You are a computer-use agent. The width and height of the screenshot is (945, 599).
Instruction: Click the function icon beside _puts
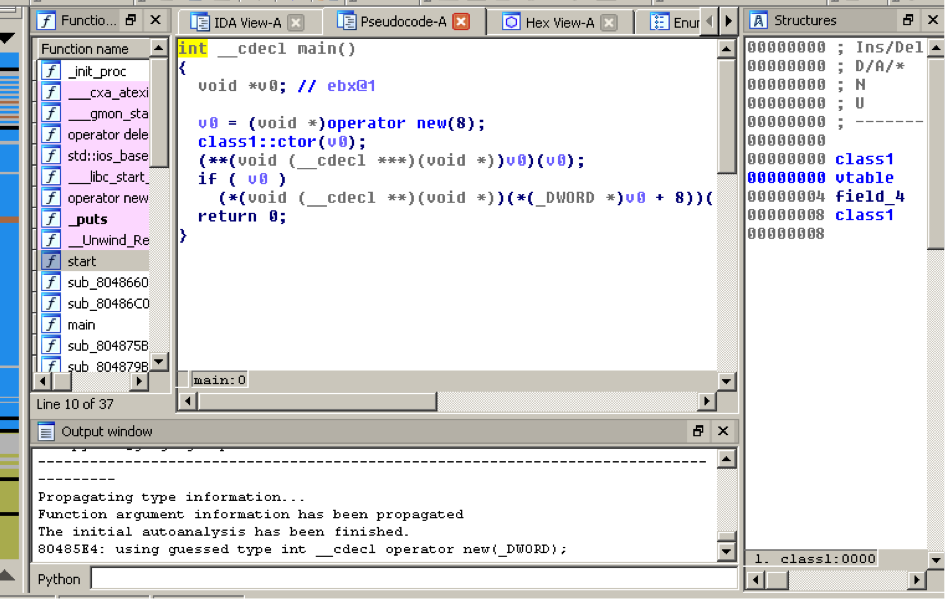pos(51,219)
